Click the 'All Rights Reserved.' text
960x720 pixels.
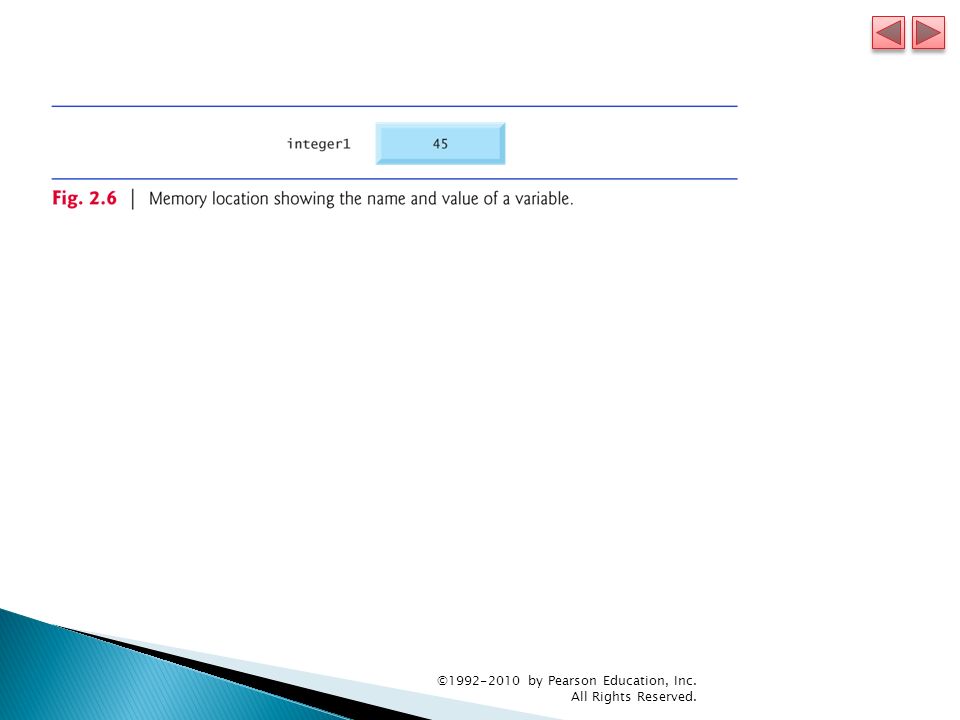click(x=634, y=697)
